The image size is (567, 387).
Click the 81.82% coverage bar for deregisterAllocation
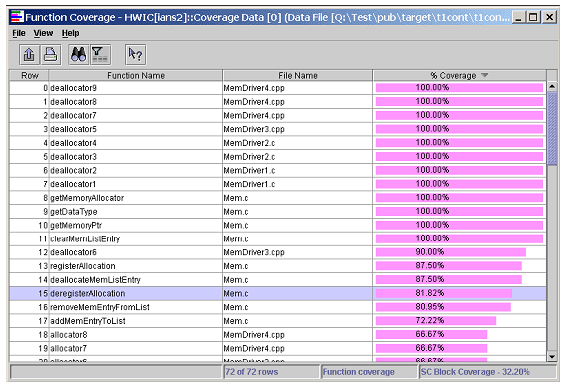444,293
